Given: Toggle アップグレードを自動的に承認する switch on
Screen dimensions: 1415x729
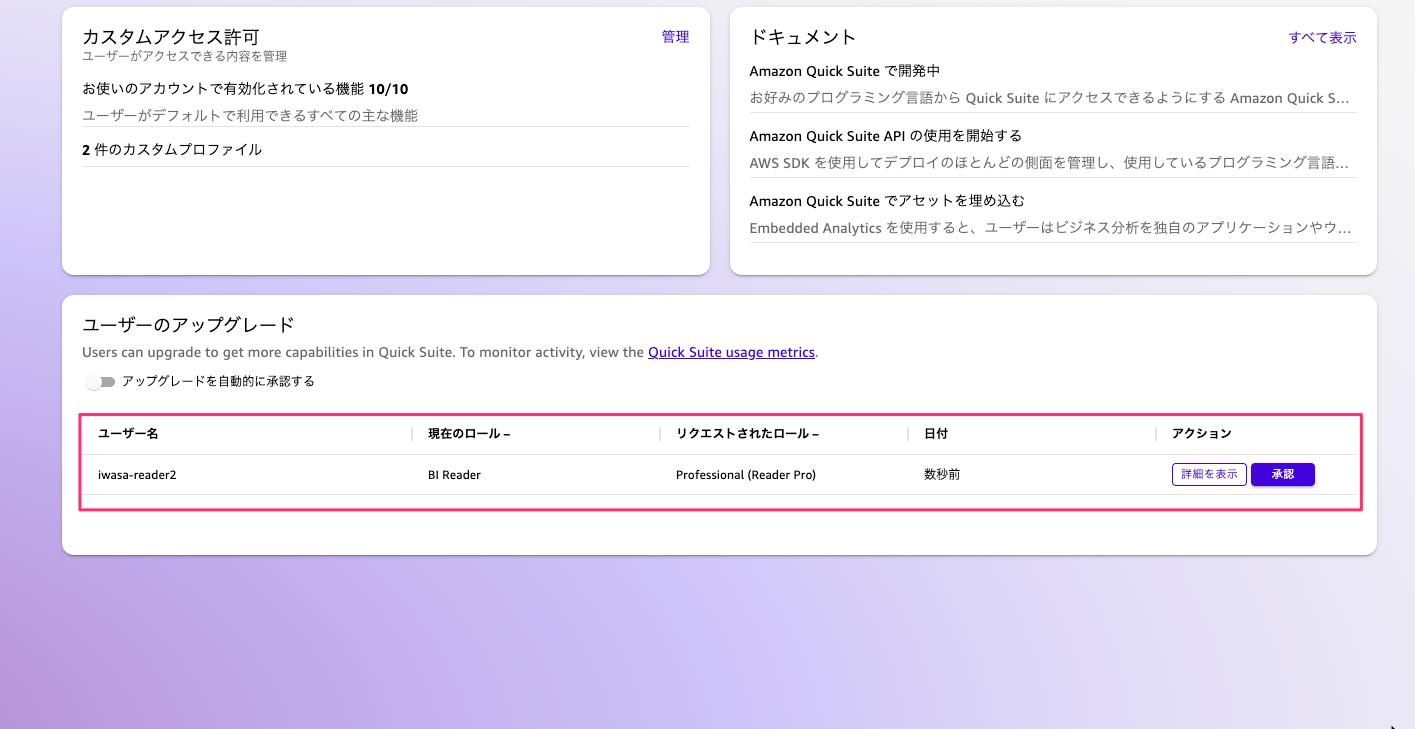Looking at the screenshot, I should tap(100, 381).
